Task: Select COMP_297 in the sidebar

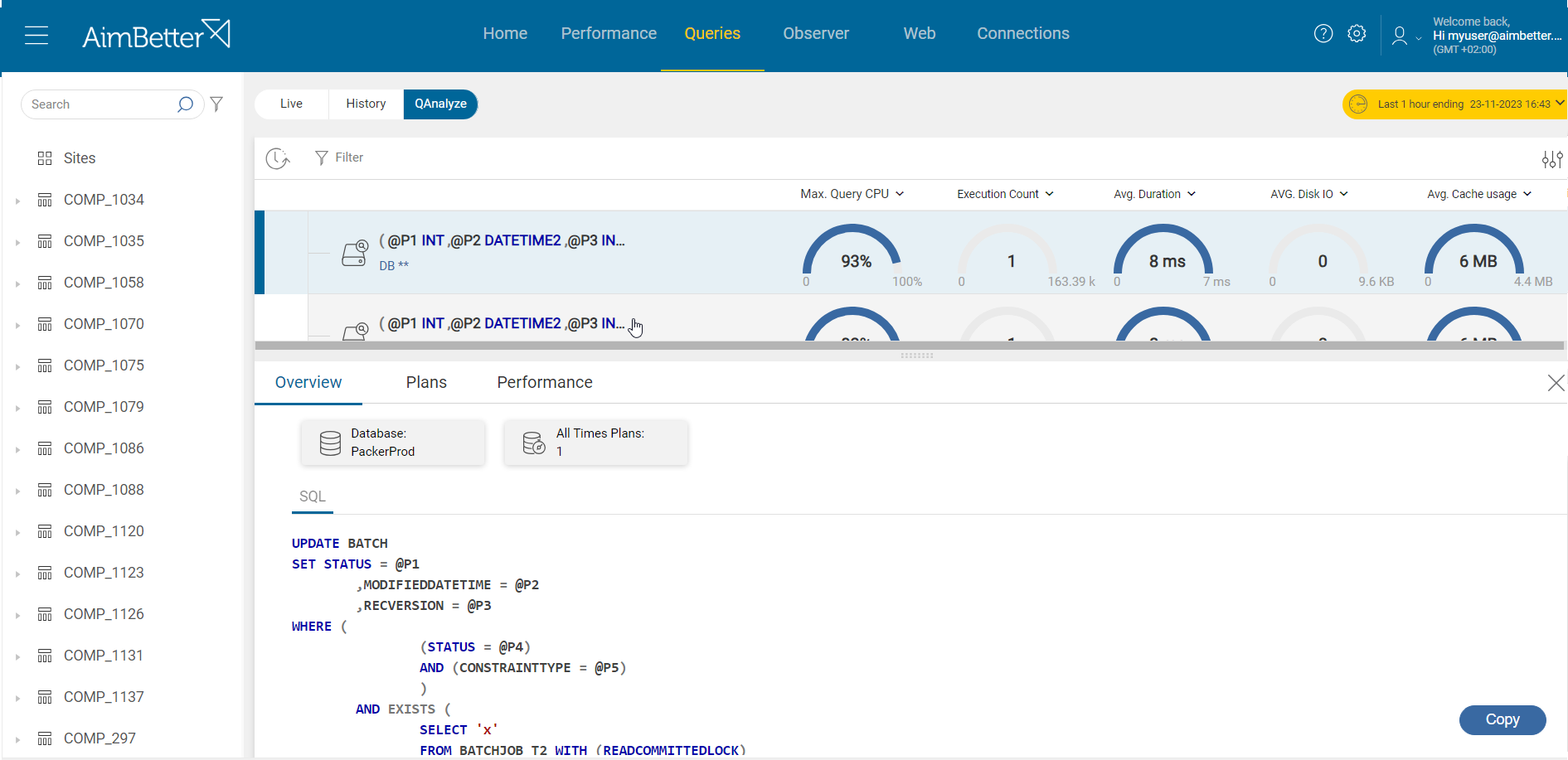Action: click(100, 738)
